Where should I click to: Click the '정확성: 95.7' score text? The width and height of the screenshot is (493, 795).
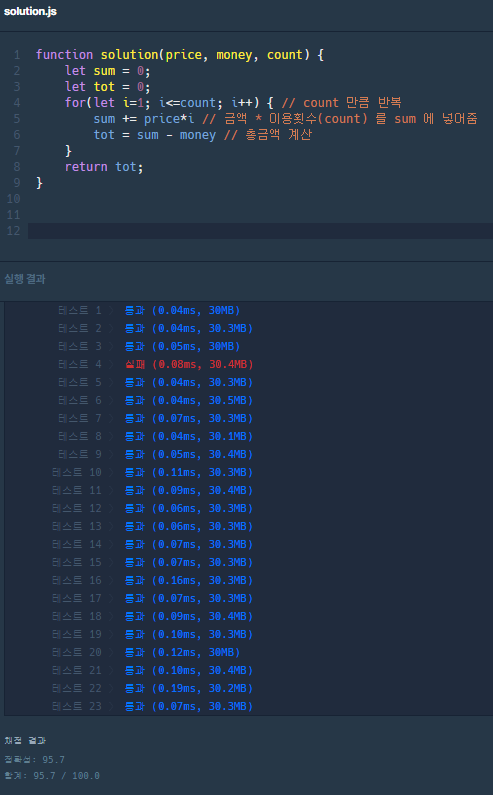[34, 760]
